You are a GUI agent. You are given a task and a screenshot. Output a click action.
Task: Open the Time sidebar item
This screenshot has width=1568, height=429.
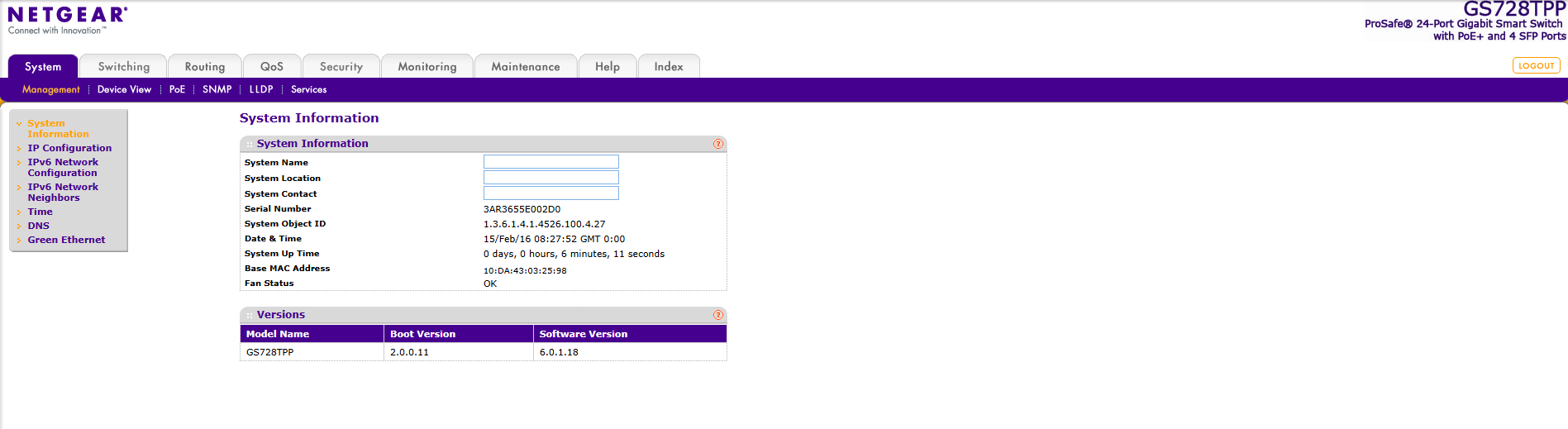pyautogui.click(x=40, y=212)
